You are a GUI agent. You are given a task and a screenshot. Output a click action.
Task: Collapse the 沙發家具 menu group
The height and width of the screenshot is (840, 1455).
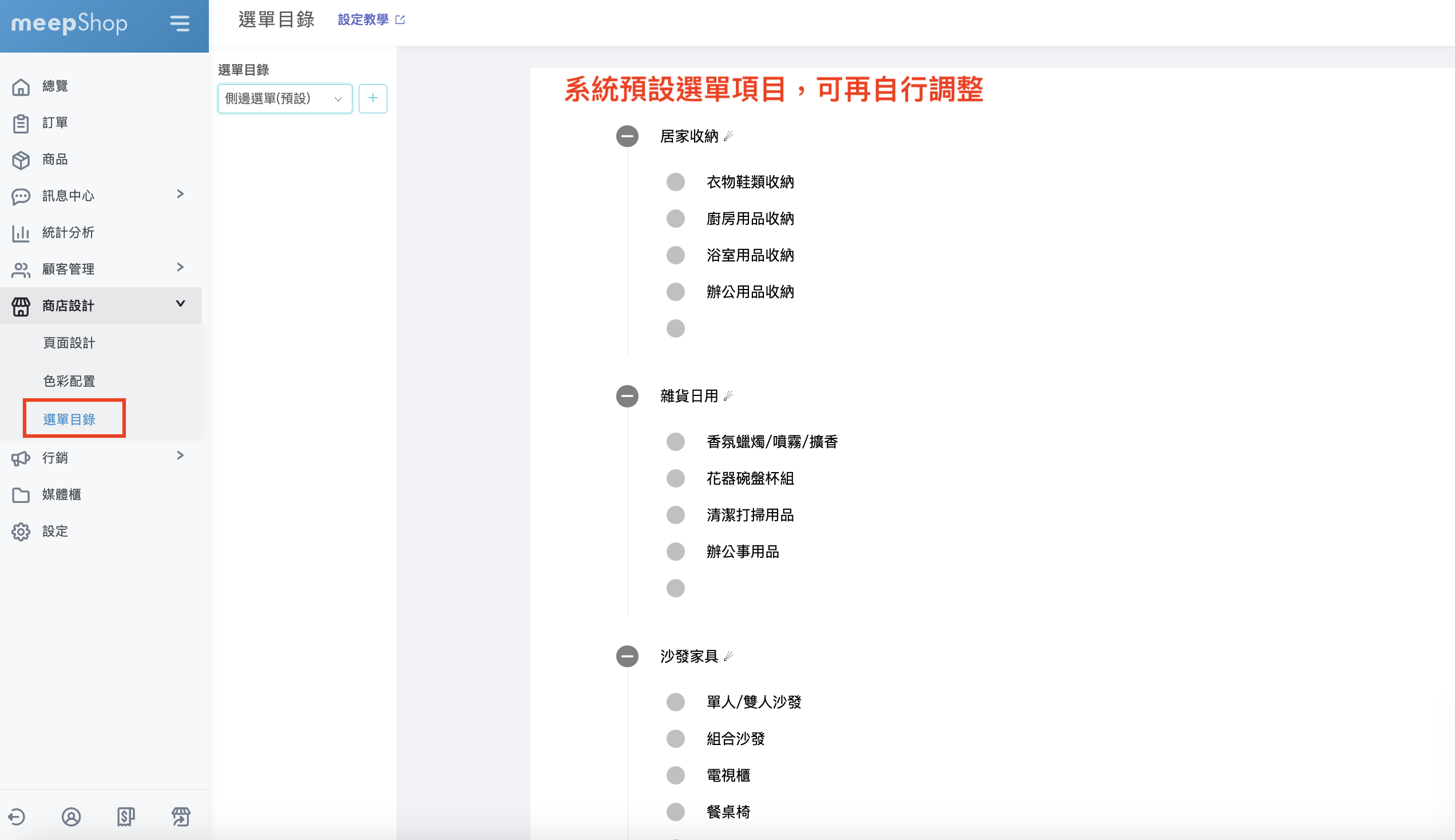coord(627,656)
